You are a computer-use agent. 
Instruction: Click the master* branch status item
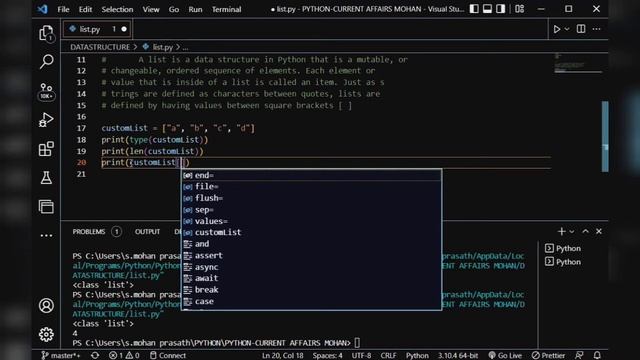pos(61,355)
